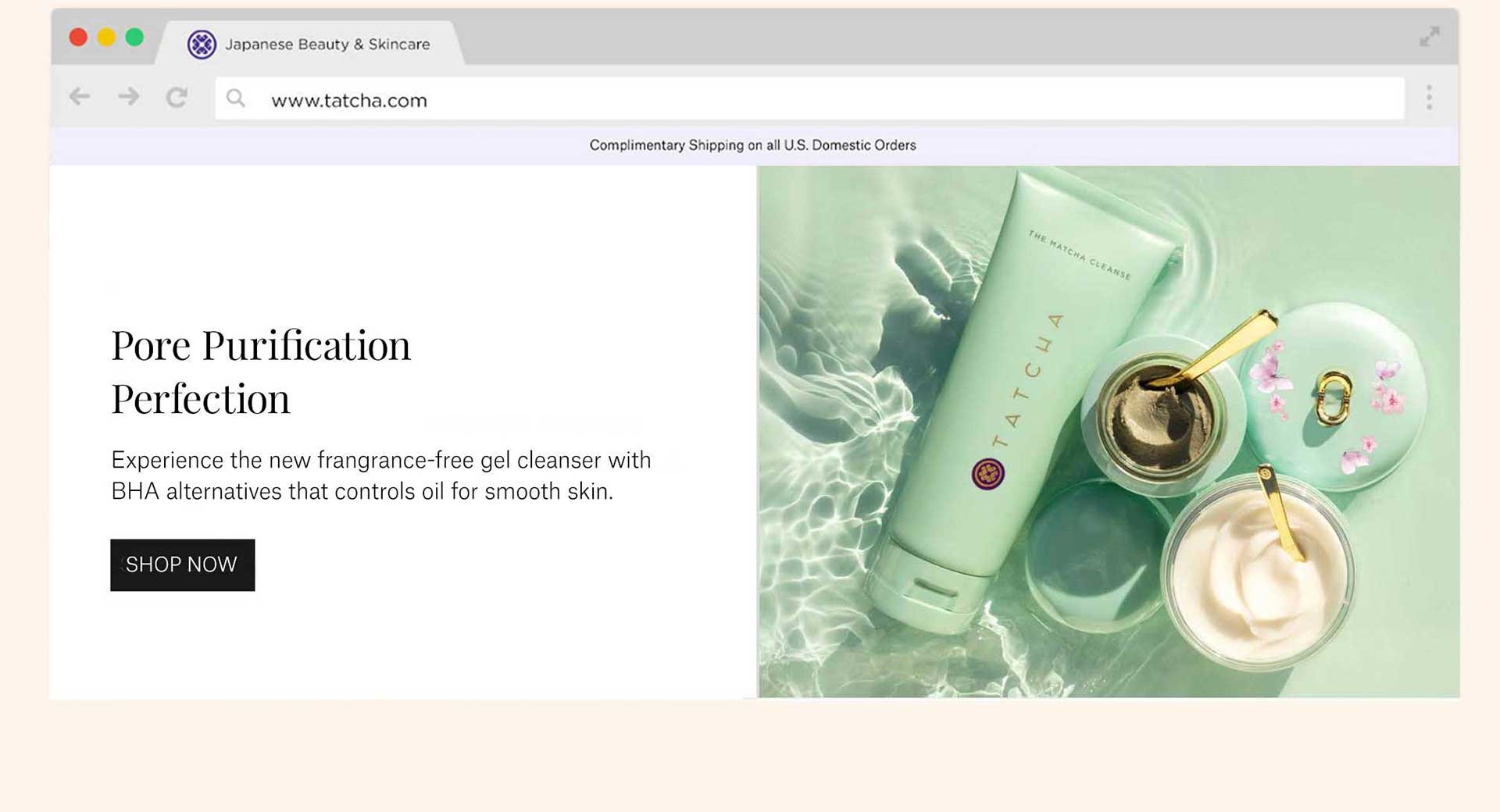This screenshot has width=1500, height=812.
Task: Click the Tatcha favicon in the tab
Action: tap(202, 45)
